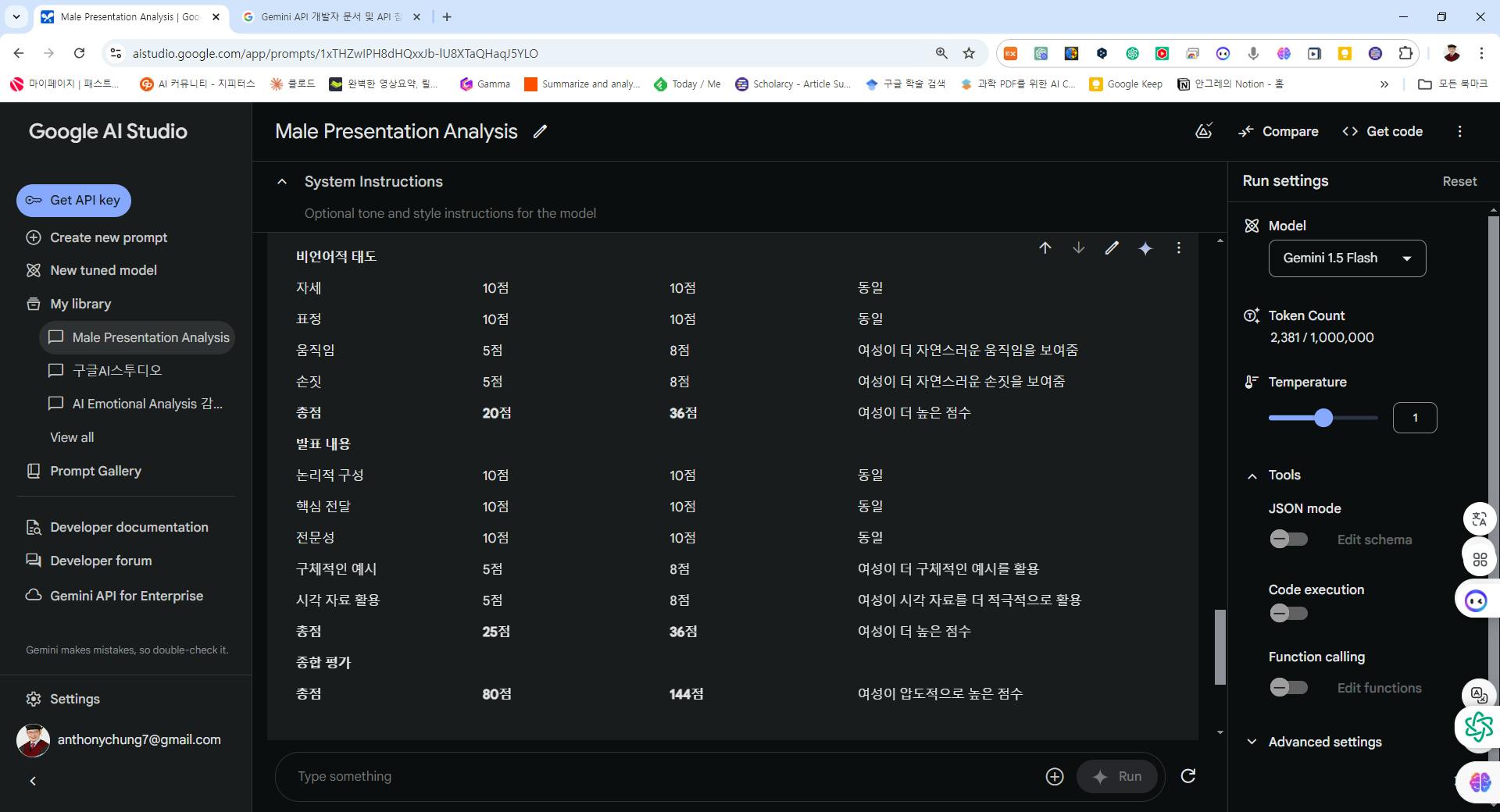1500x812 pixels.
Task: Click Get code button
Action: click(x=1382, y=131)
